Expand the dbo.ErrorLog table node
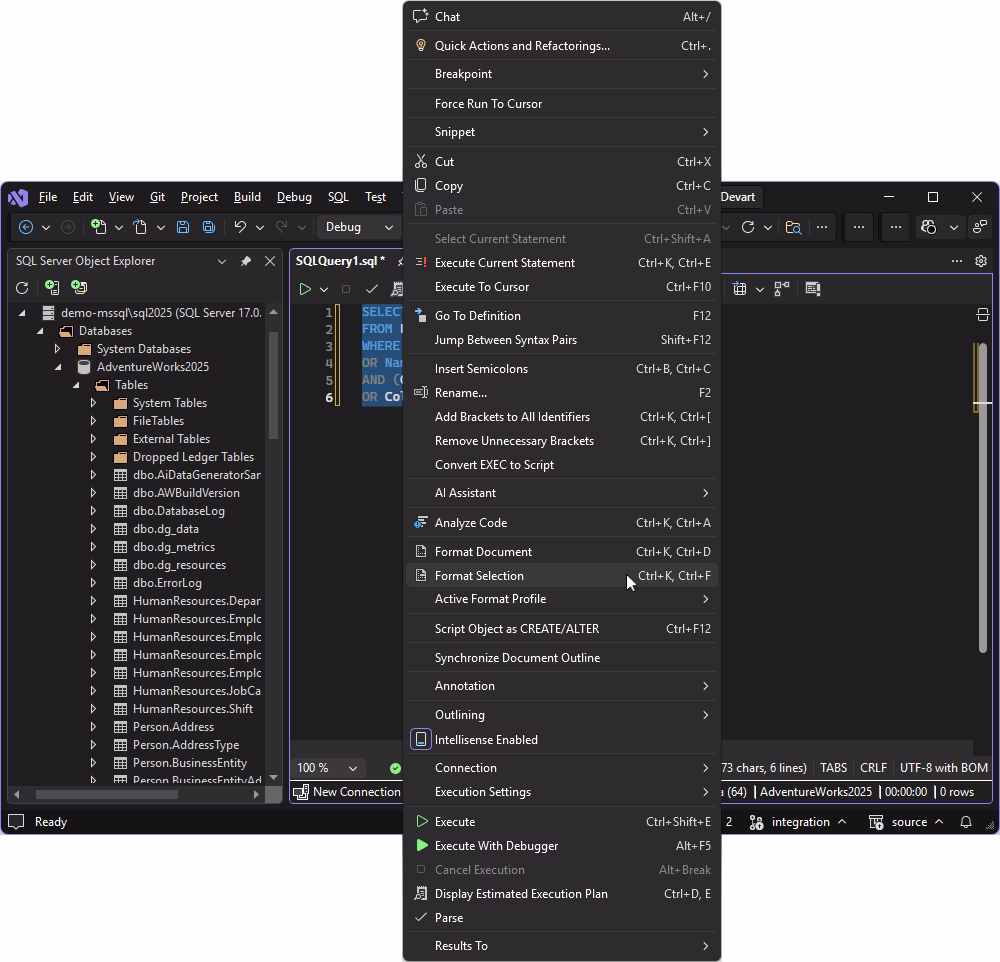 tap(94, 582)
